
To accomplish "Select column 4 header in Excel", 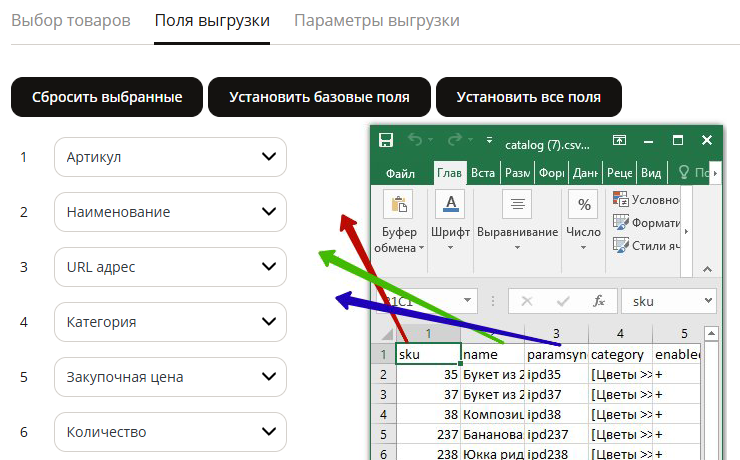I will point(620,334).
